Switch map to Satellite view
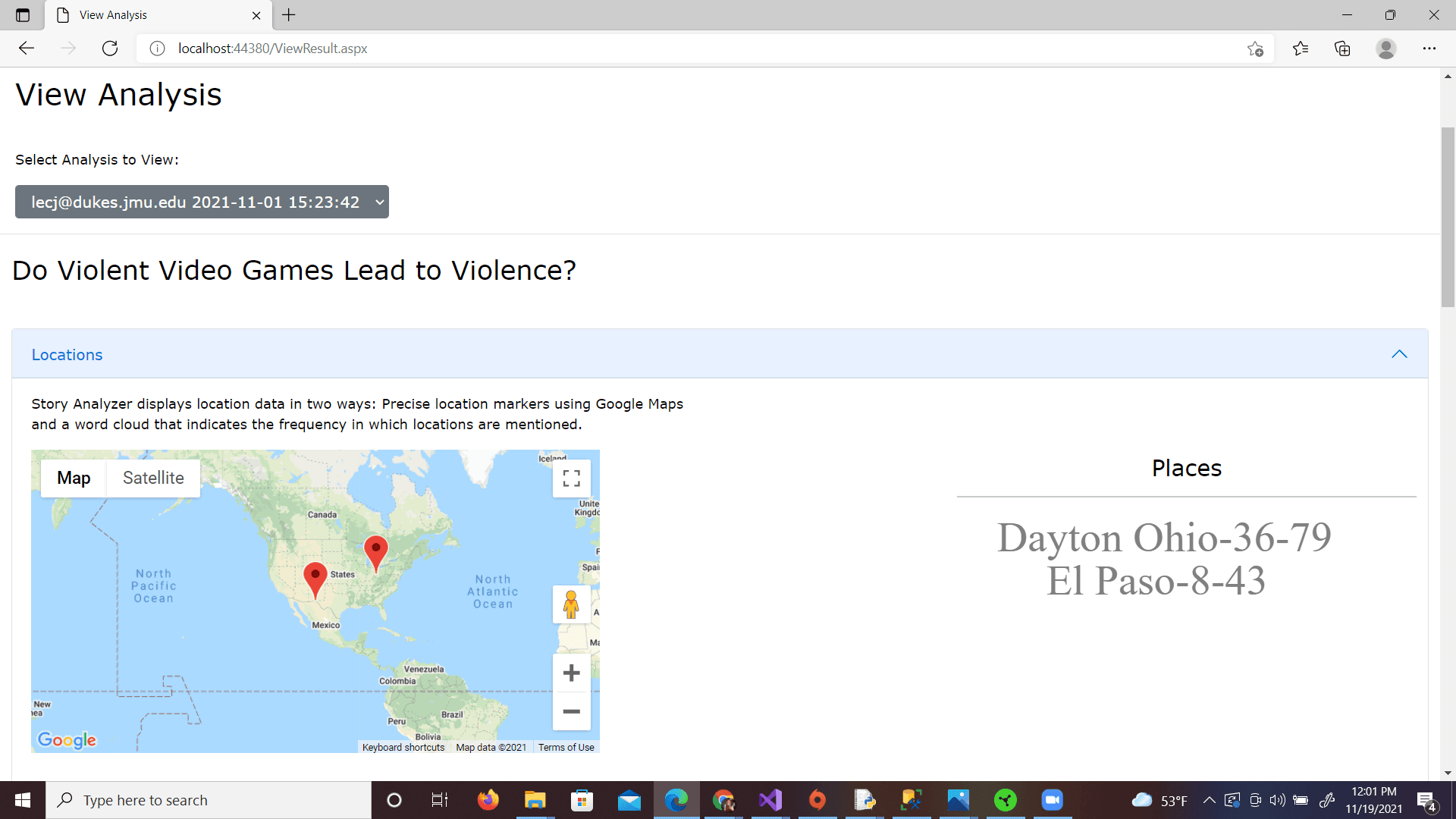 [x=153, y=478]
